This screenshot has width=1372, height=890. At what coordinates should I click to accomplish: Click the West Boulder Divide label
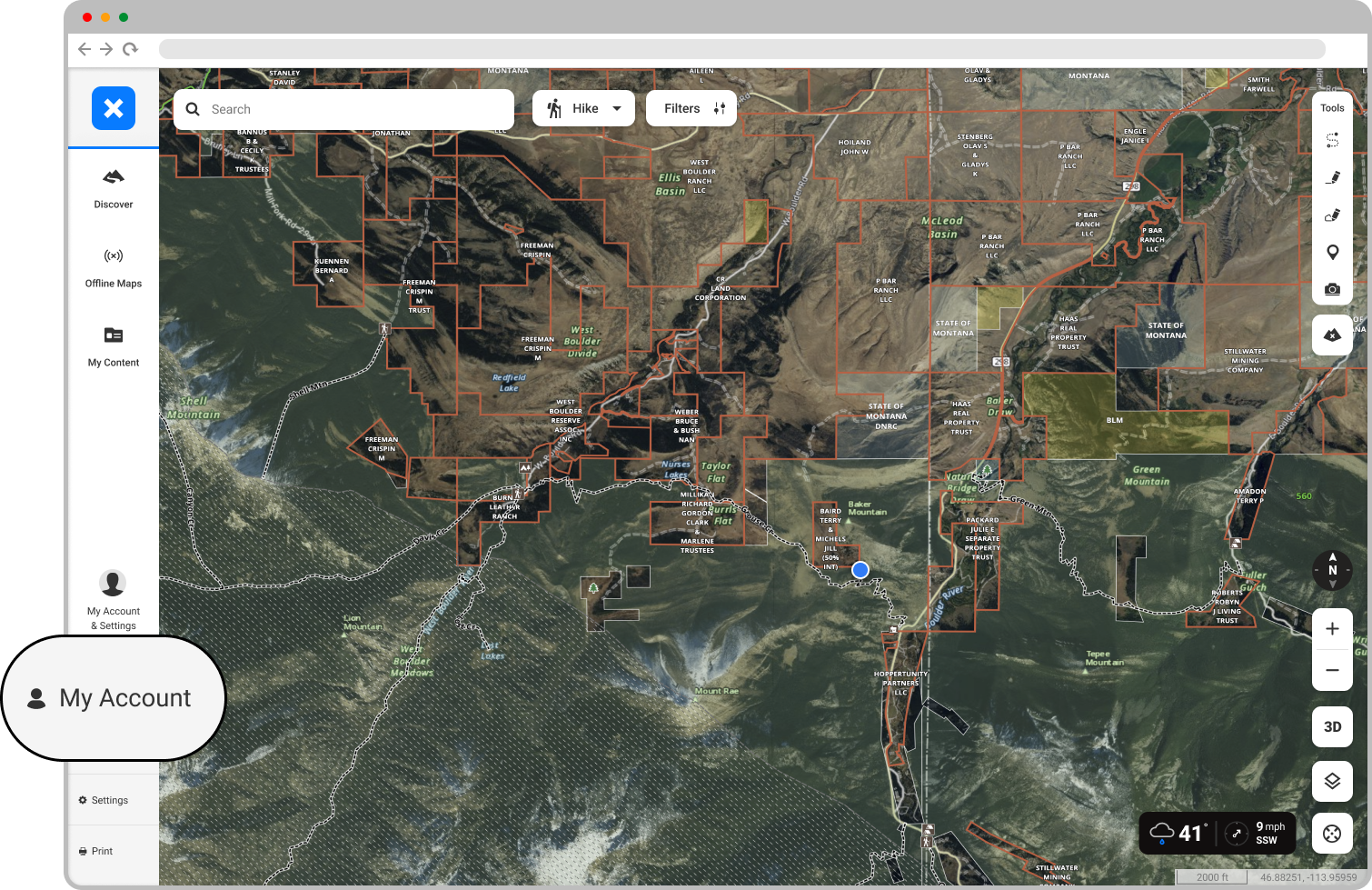coord(582,342)
